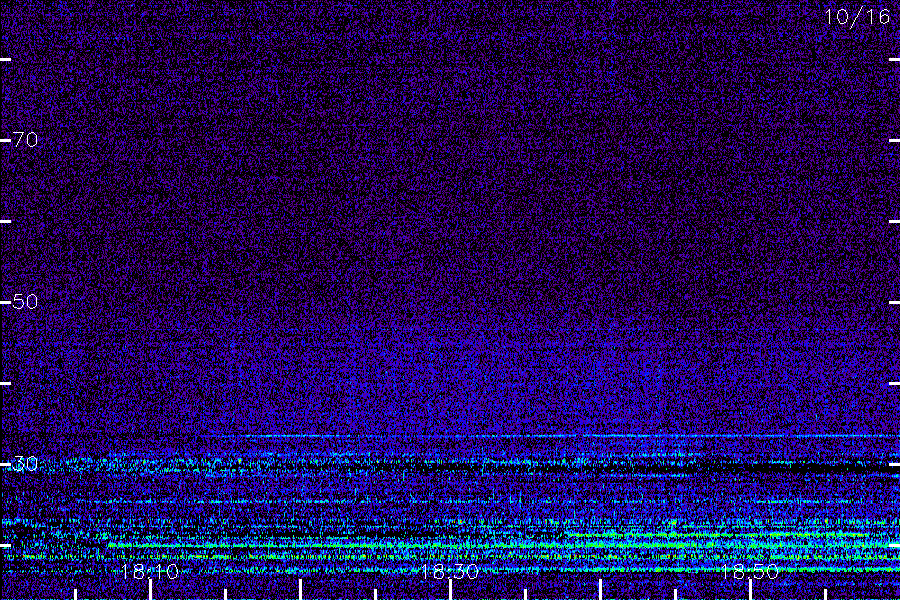Click the 10/16 date label
This screenshot has width=900, height=600.
857,17
